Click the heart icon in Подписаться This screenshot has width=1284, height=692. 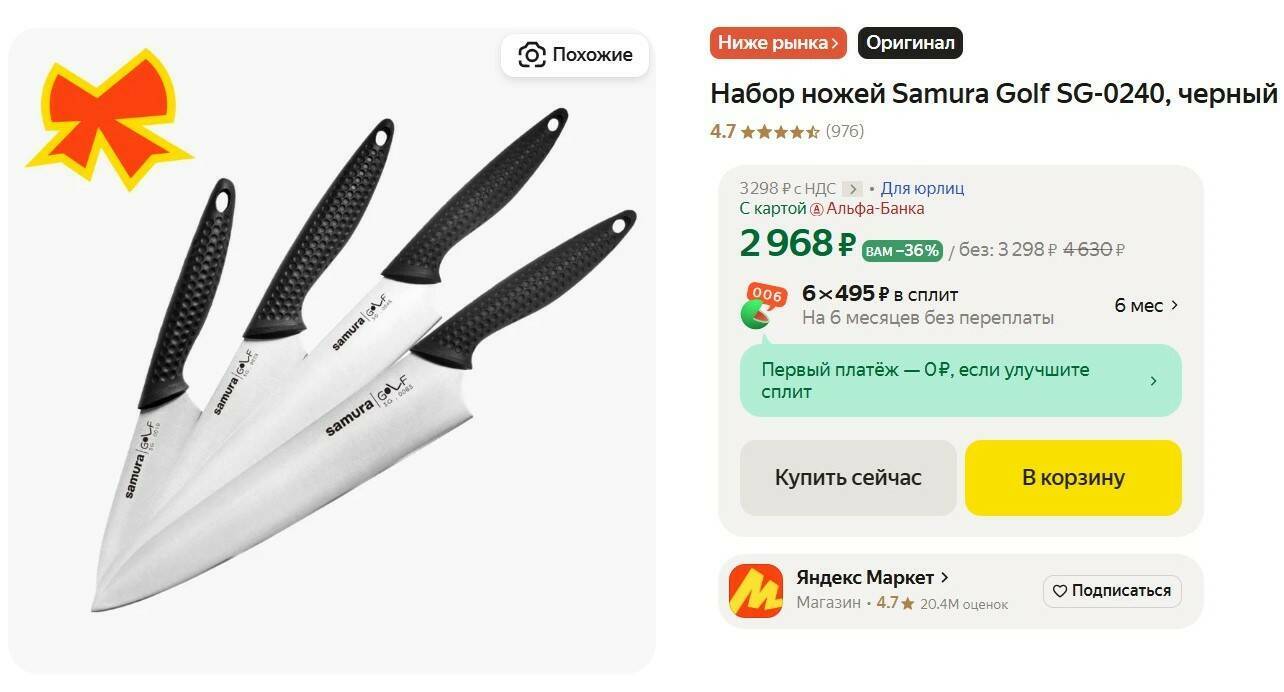tap(1060, 591)
